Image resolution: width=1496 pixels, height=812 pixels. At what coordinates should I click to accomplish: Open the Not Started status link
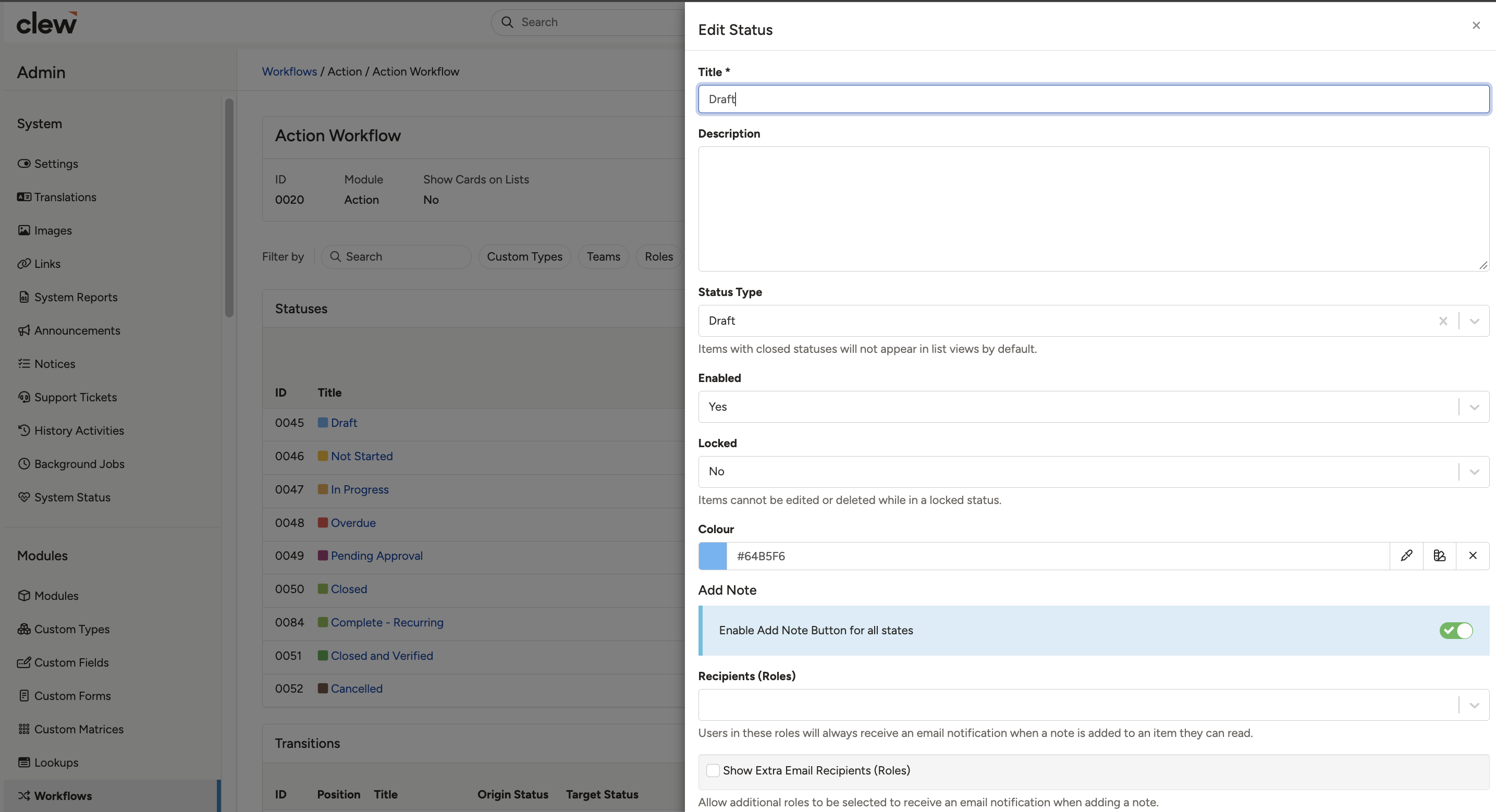click(x=362, y=456)
